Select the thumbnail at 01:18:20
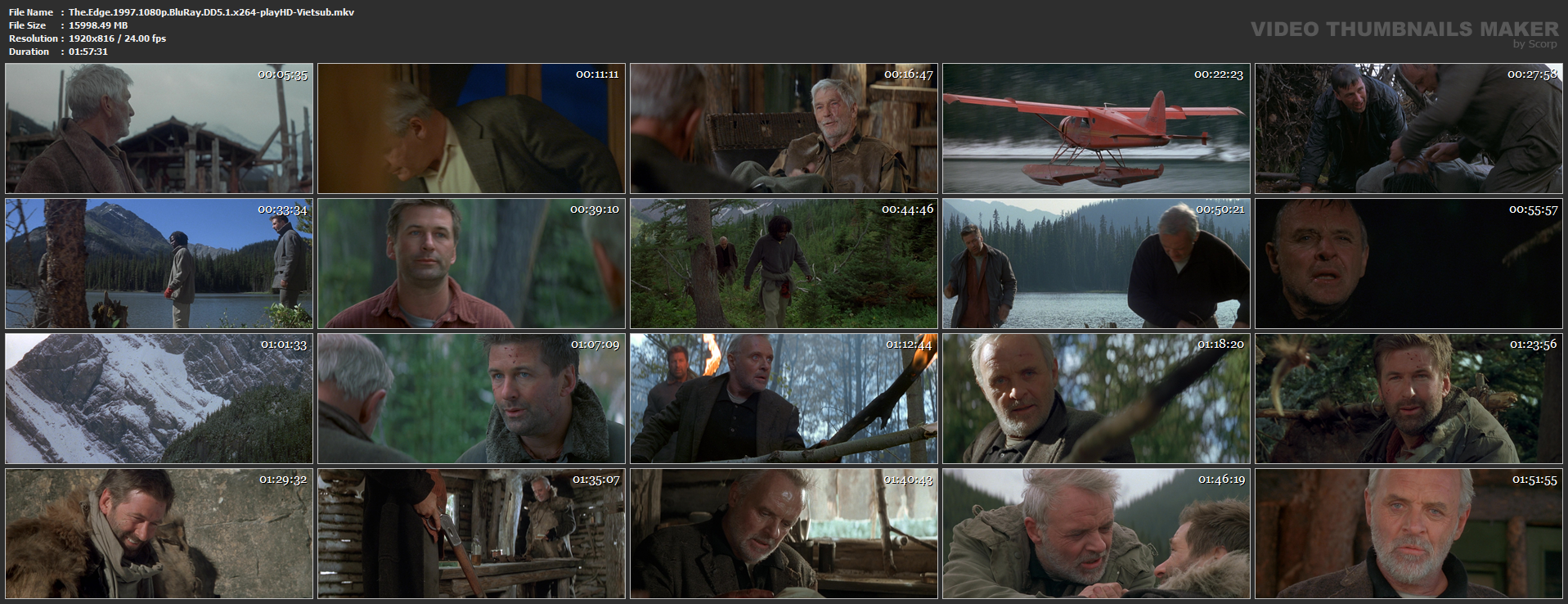Image resolution: width=1568 pixels, height=604 pixels. 1096,399
